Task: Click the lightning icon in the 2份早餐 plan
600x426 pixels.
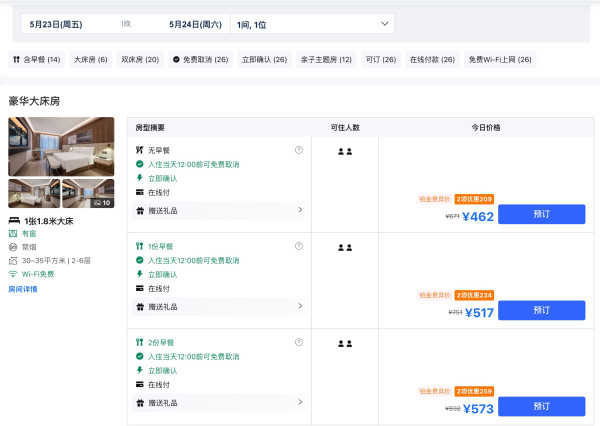Action: click(140, 370)
